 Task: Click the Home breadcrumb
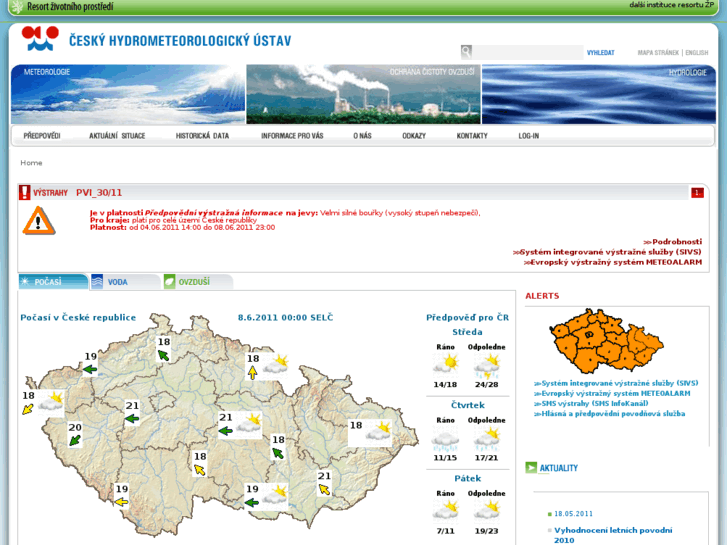tap(31, 163)
